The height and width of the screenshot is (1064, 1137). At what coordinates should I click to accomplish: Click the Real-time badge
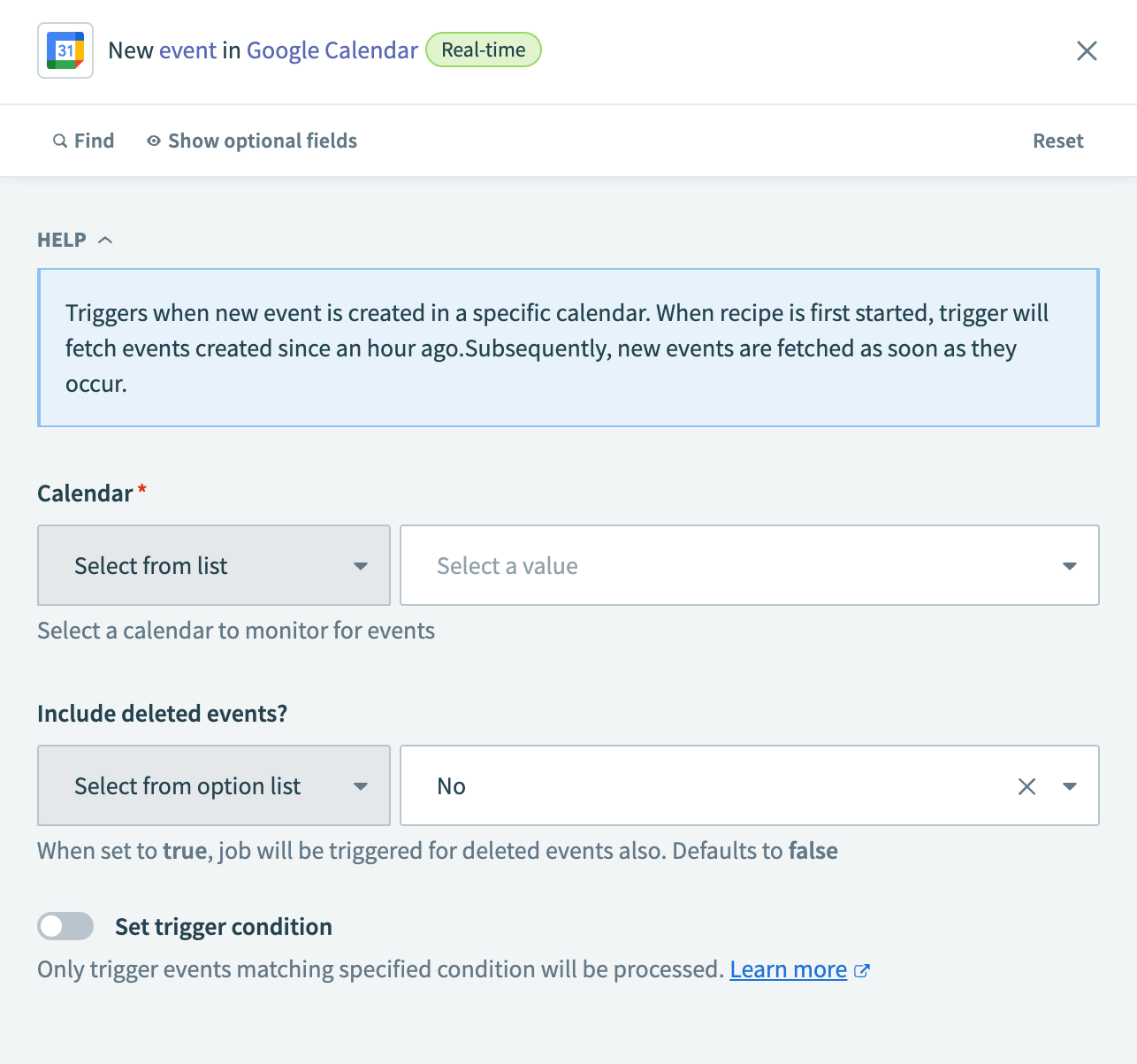click(x=484, y=50)
